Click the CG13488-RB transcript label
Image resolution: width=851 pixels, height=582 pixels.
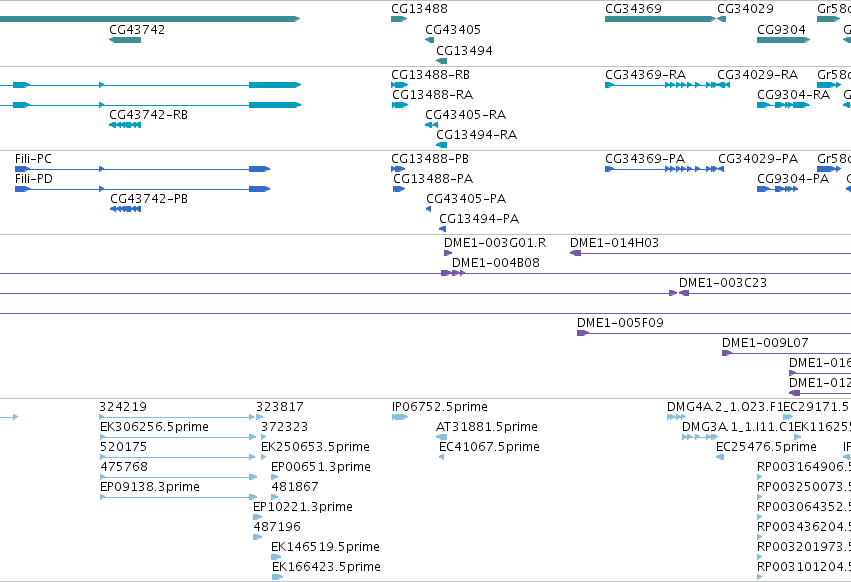tap(430, 75)
